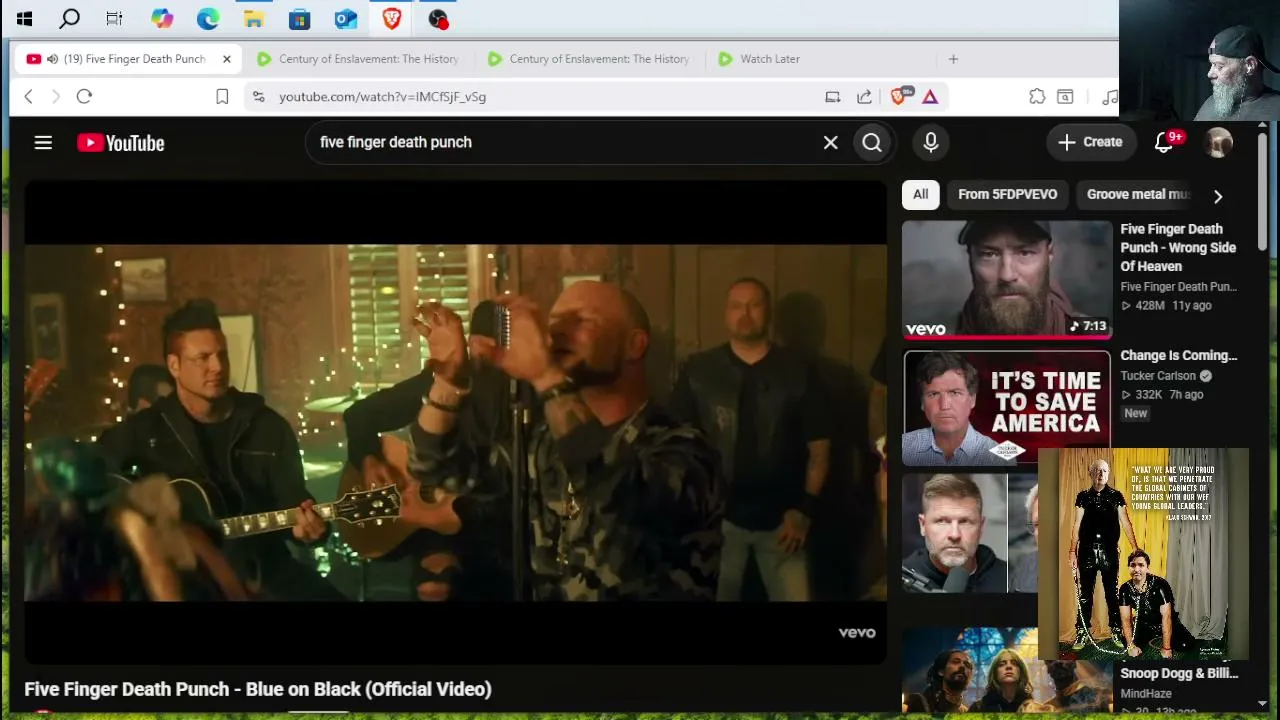Open YouTube notifications bell
1280x720 pixels.
[1164, 143]
